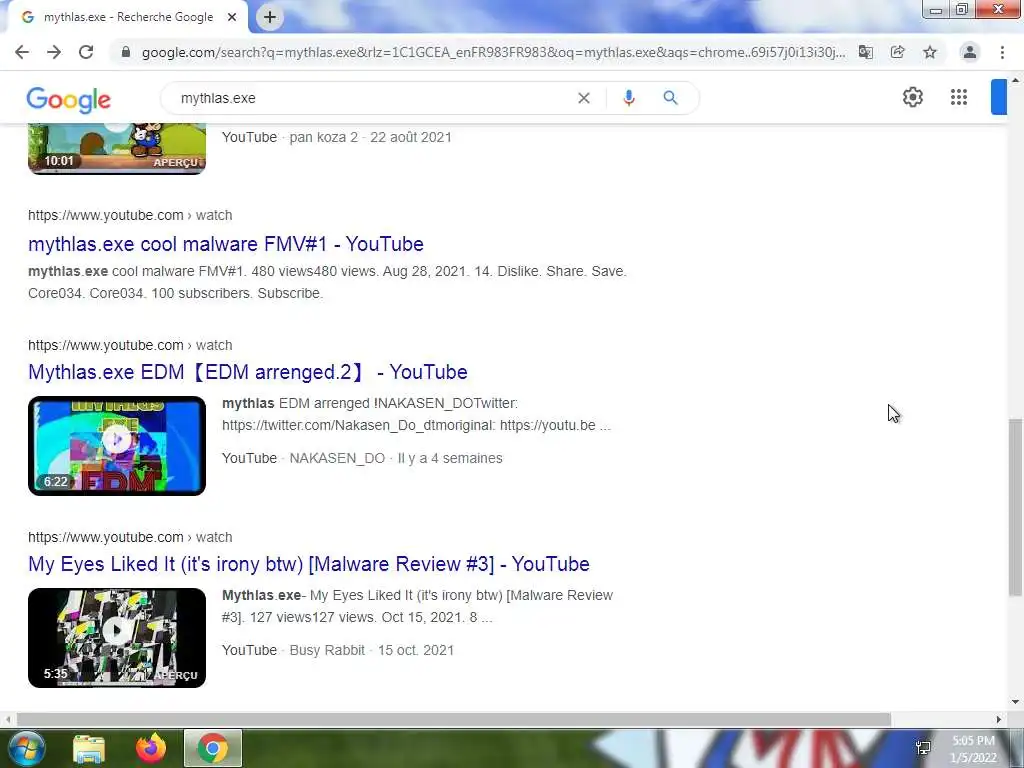
Task: Open the Windows Start menu
Action: click(x=25, y=748)
